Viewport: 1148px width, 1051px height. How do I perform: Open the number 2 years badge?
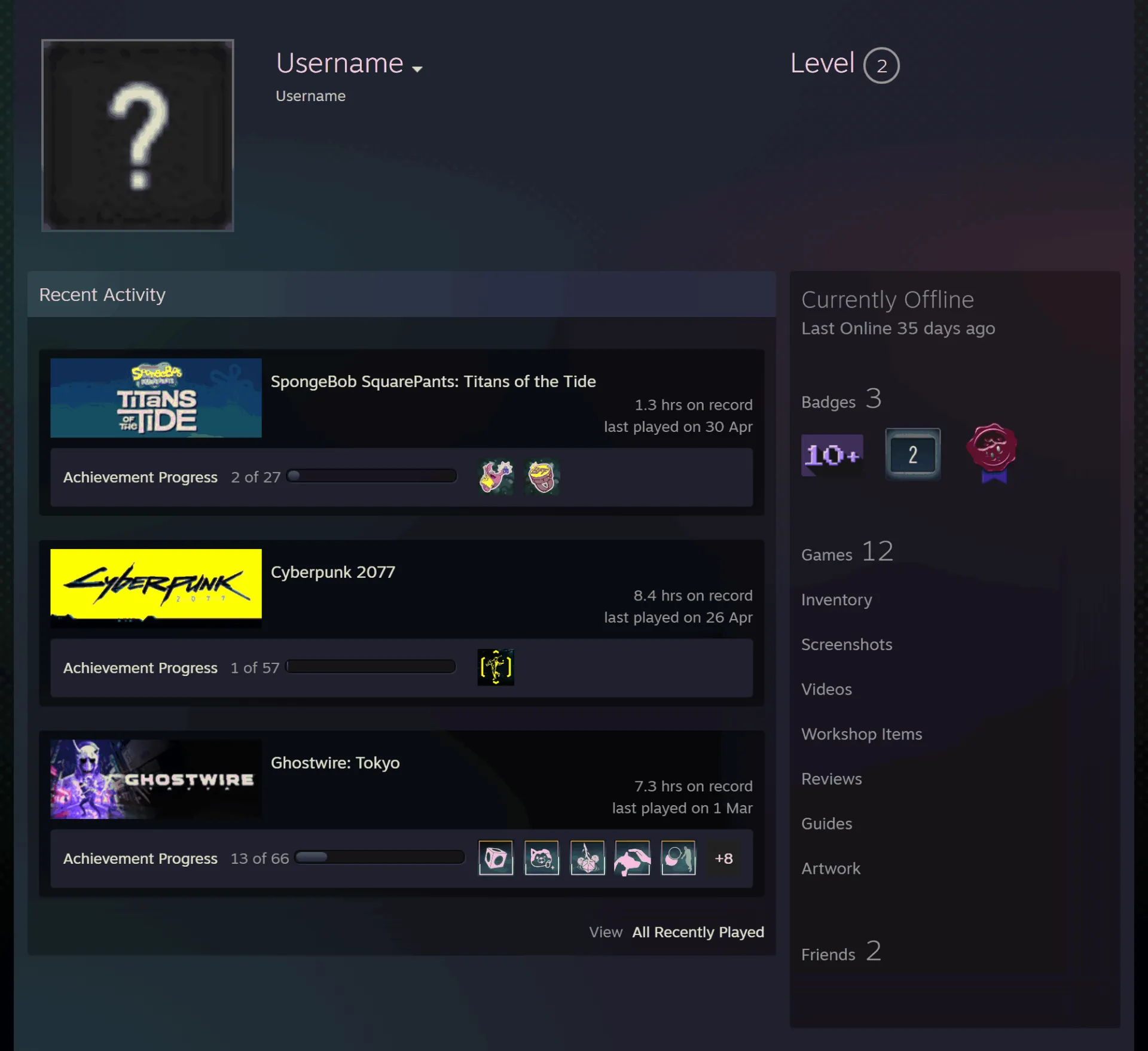pos(913,455)
